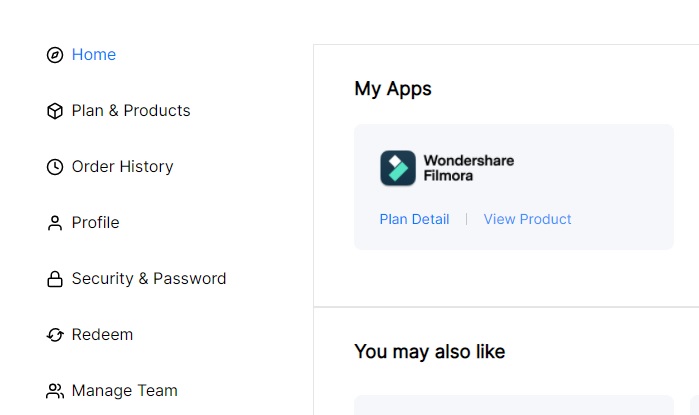This screenshot has height=415, width=699.
Task: Open the Order History page
Action: (123, 166)
